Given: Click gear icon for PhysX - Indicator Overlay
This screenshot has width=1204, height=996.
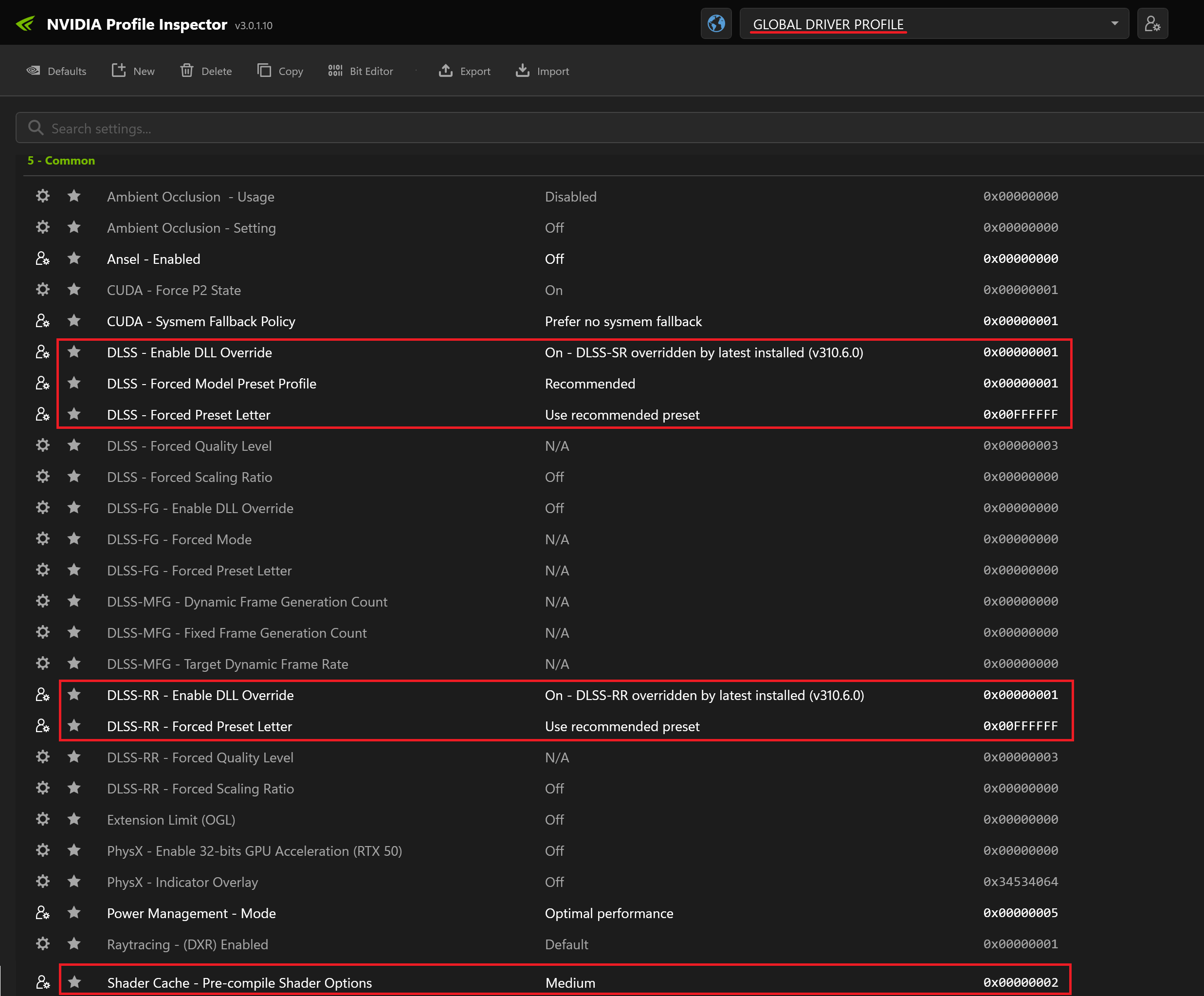Looking at the screenshot, I should tap(43, 881).
